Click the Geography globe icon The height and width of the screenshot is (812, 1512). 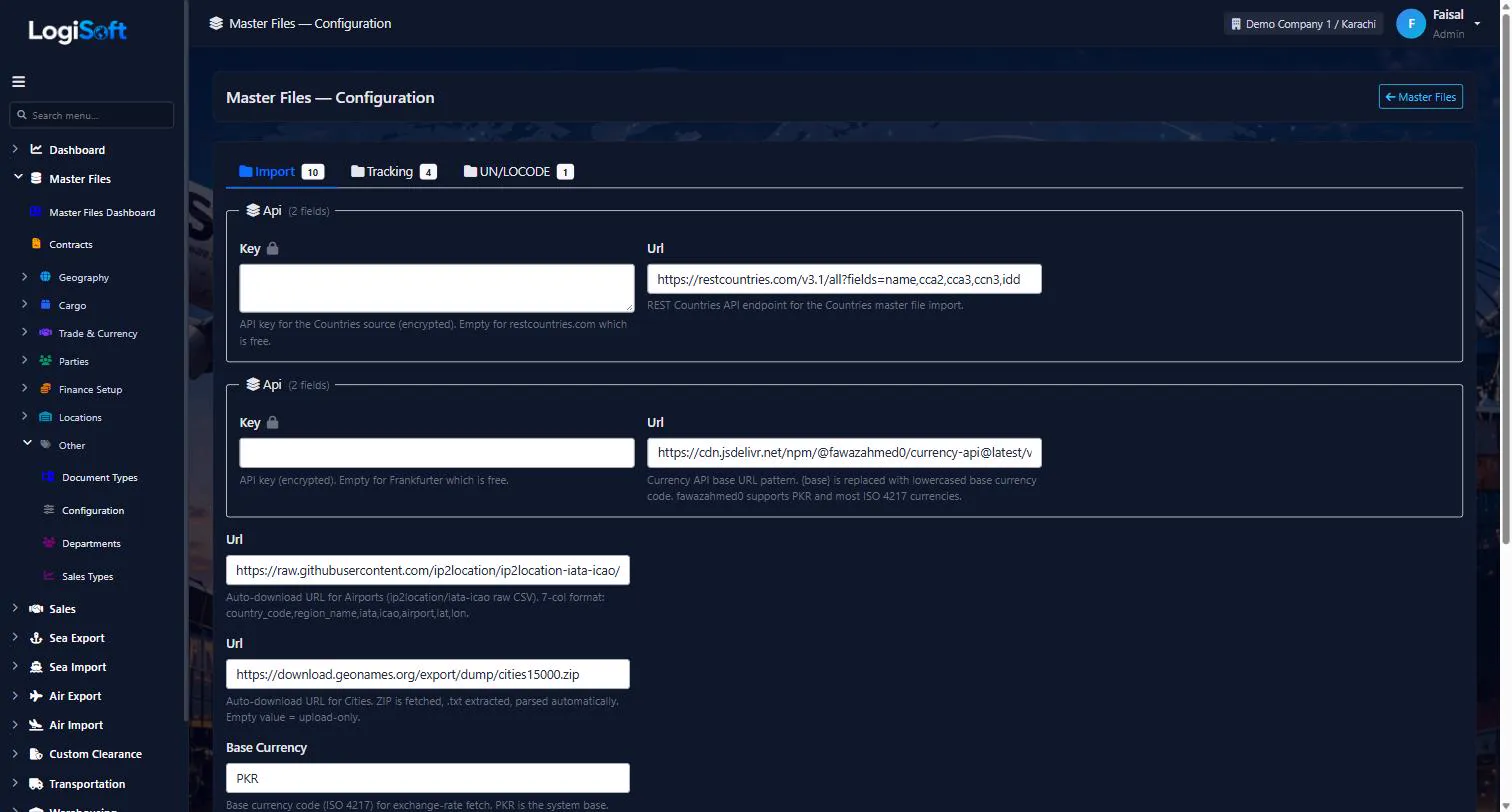(45, 276)
